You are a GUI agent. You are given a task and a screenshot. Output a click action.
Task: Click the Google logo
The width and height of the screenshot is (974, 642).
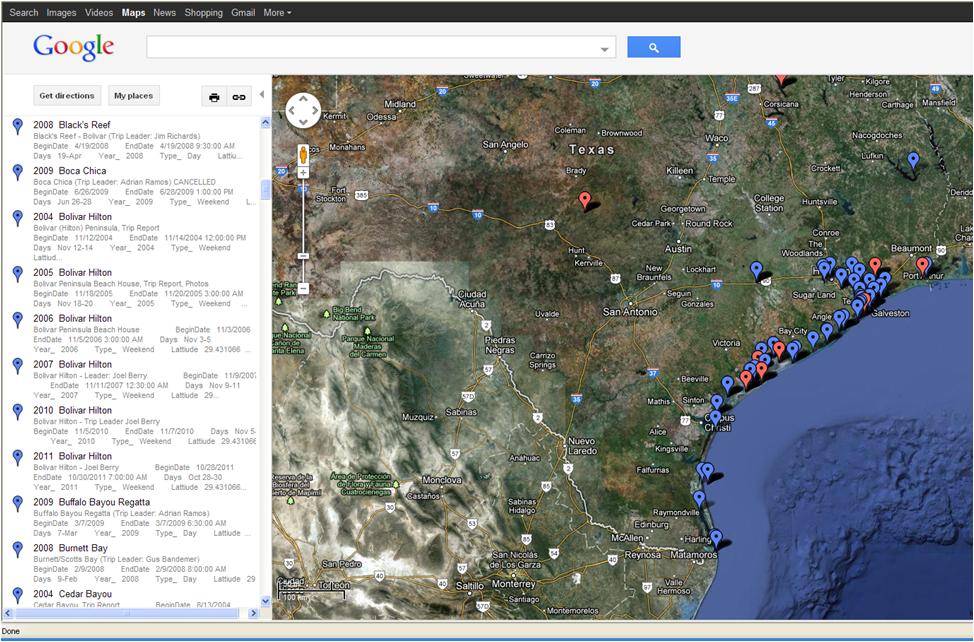[73, 47]
